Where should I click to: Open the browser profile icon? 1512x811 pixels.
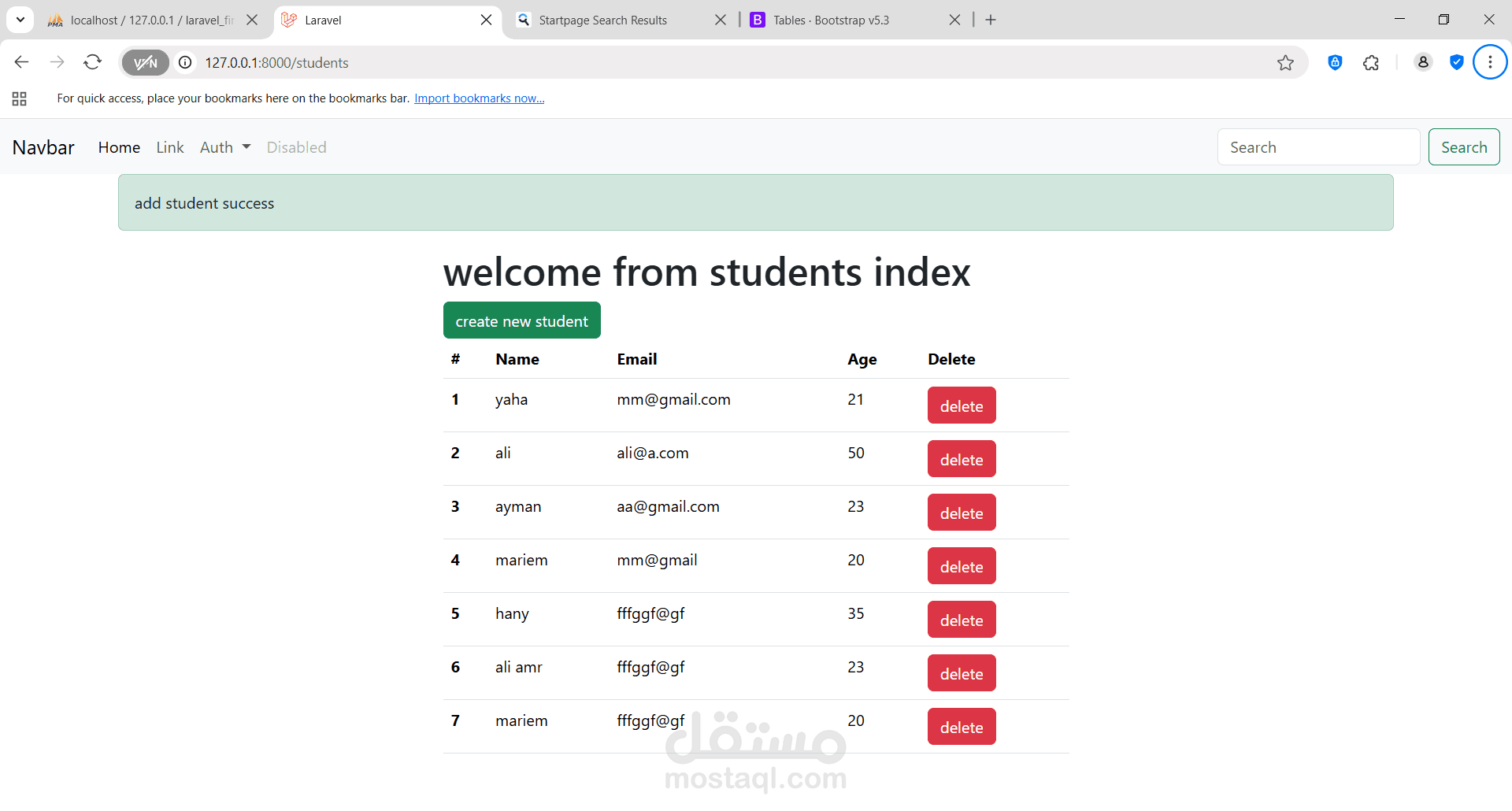point(1423,62)
